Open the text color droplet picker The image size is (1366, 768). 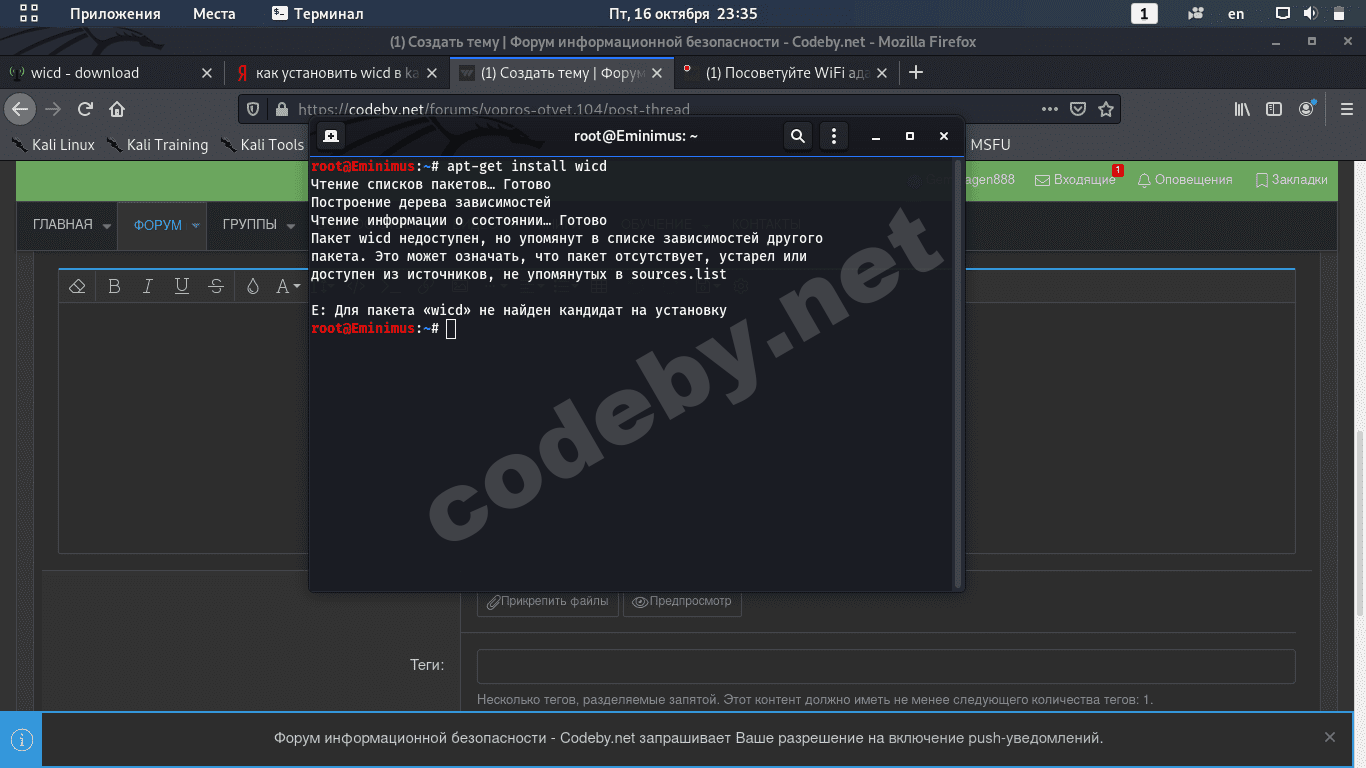(x=252, y=287)
